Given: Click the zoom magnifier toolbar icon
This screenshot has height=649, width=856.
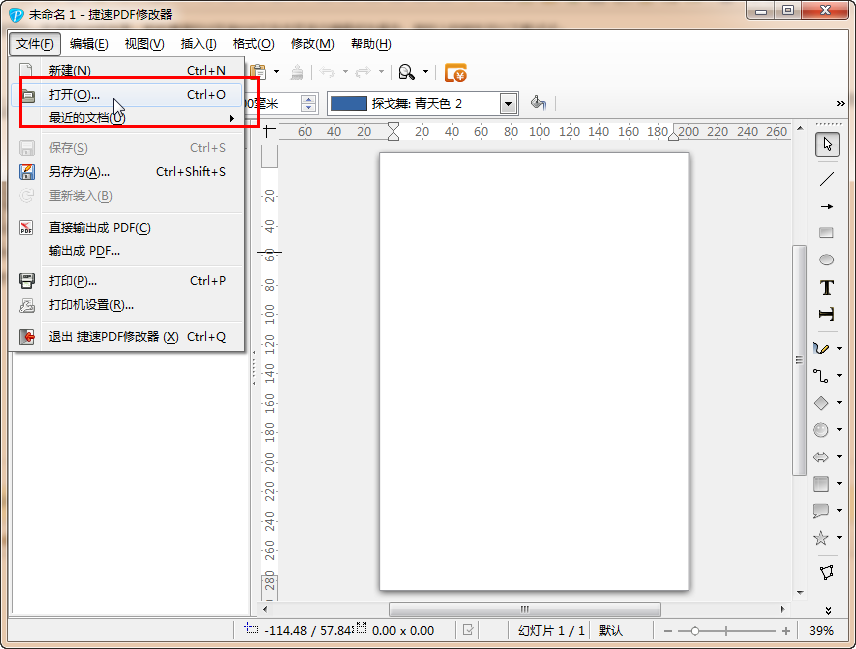Looking at the screenshot, I should (x=407, y=72).
